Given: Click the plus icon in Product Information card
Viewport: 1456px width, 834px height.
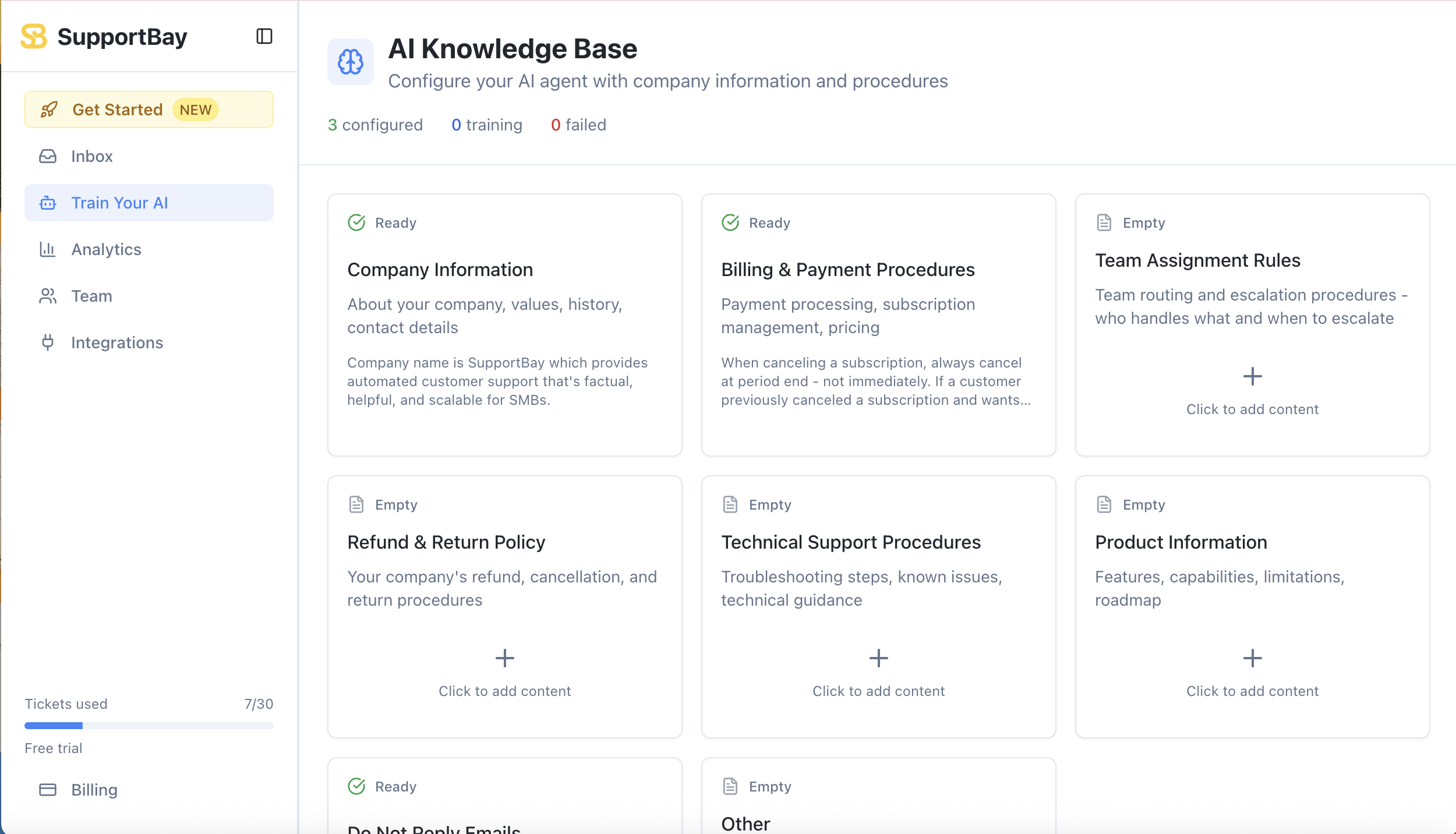Looking at the screenshot, I should 1253,658.
